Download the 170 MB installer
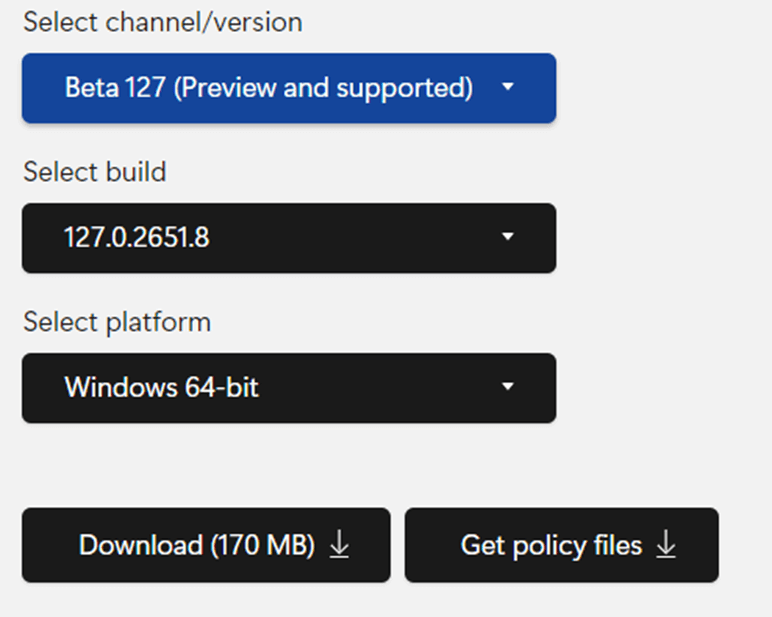Screen dimensions: 772x617 pyautogui.click(x=206, y=545)
